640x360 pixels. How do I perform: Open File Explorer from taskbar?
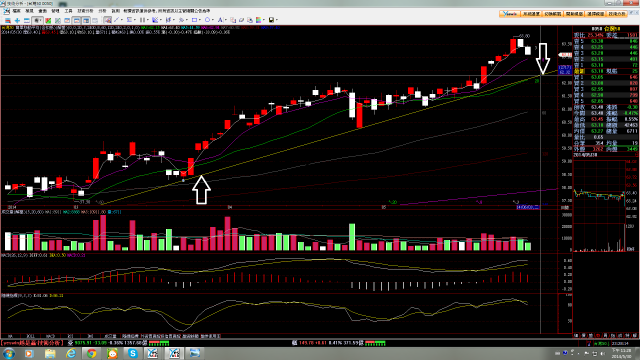click(50, 353)
